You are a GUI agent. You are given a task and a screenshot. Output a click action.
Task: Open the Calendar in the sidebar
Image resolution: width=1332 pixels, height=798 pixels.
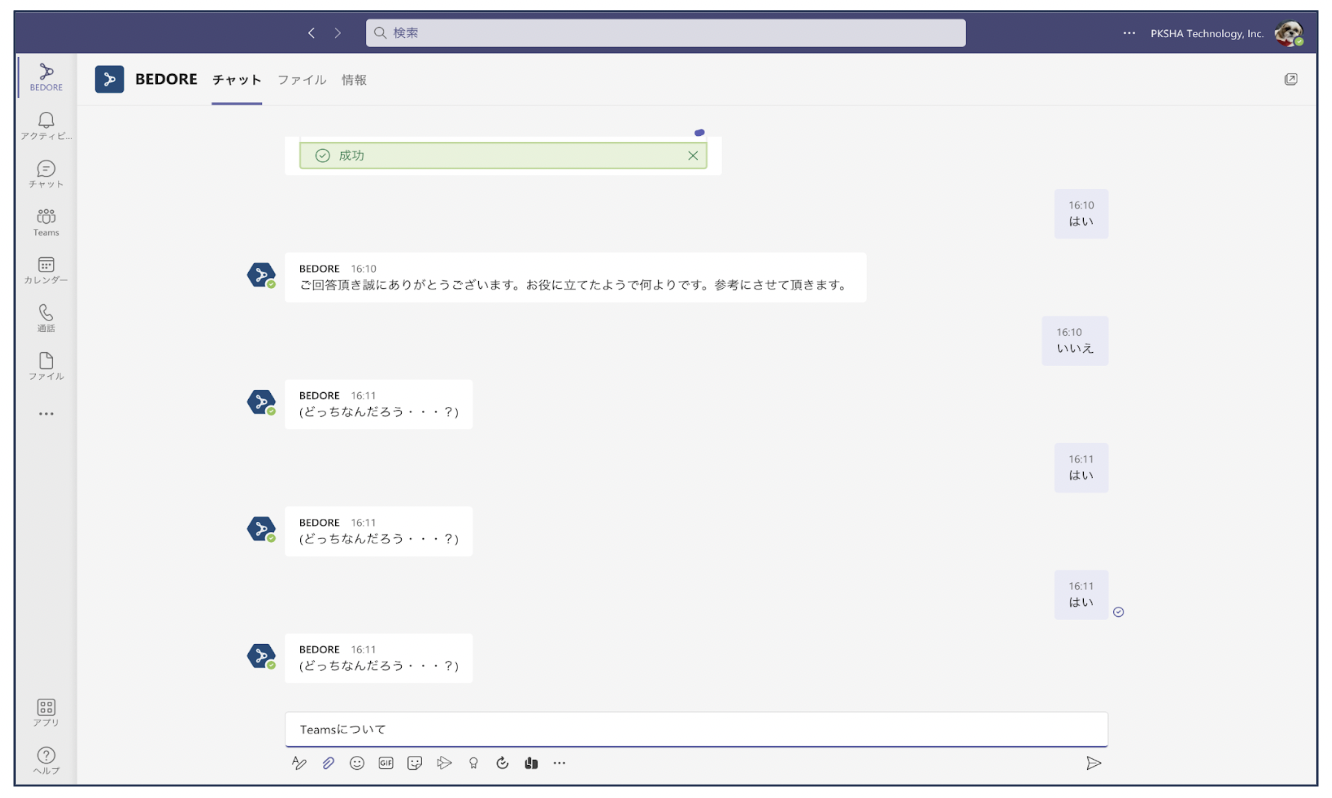(46, 270)
